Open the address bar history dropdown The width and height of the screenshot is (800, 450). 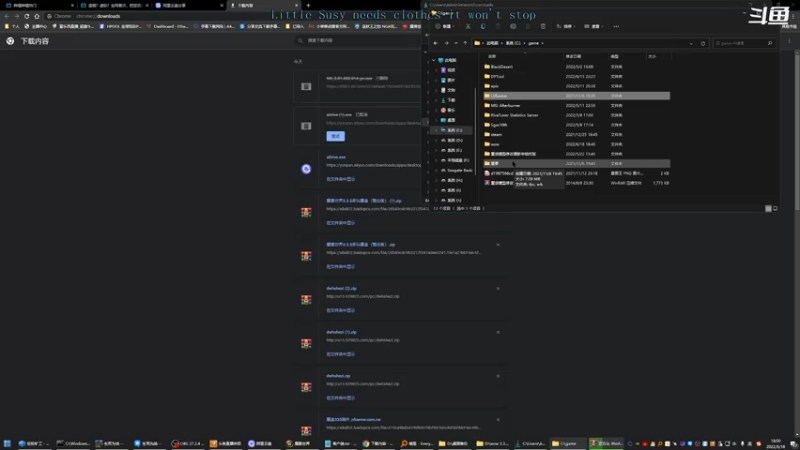[691, 43]
